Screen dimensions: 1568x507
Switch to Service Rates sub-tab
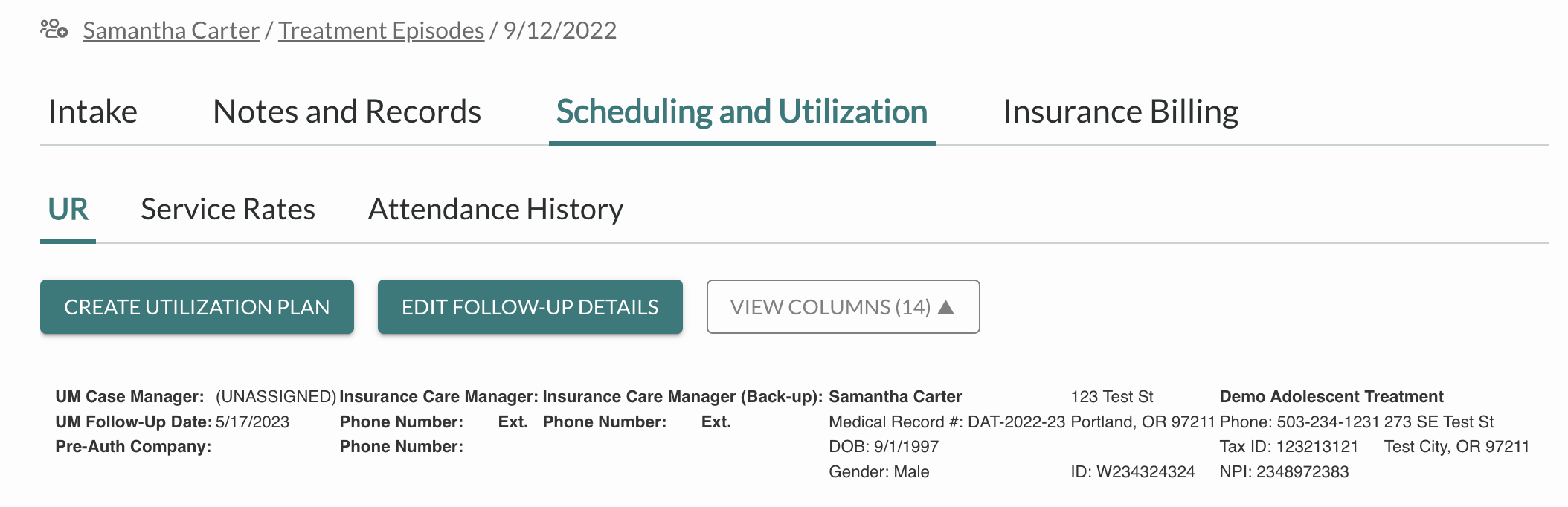(x=228, y=210)
